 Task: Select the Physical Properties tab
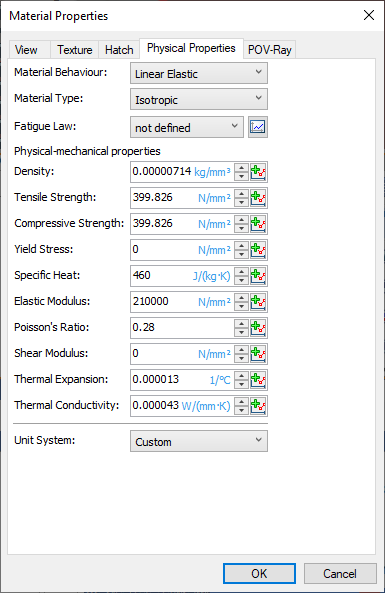pos(191,48)
